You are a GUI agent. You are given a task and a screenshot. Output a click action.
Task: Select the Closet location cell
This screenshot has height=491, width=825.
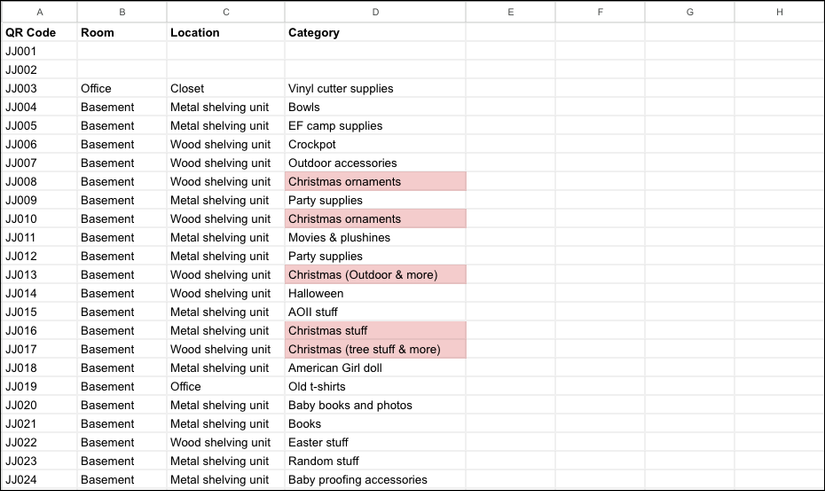click(225, 88)
